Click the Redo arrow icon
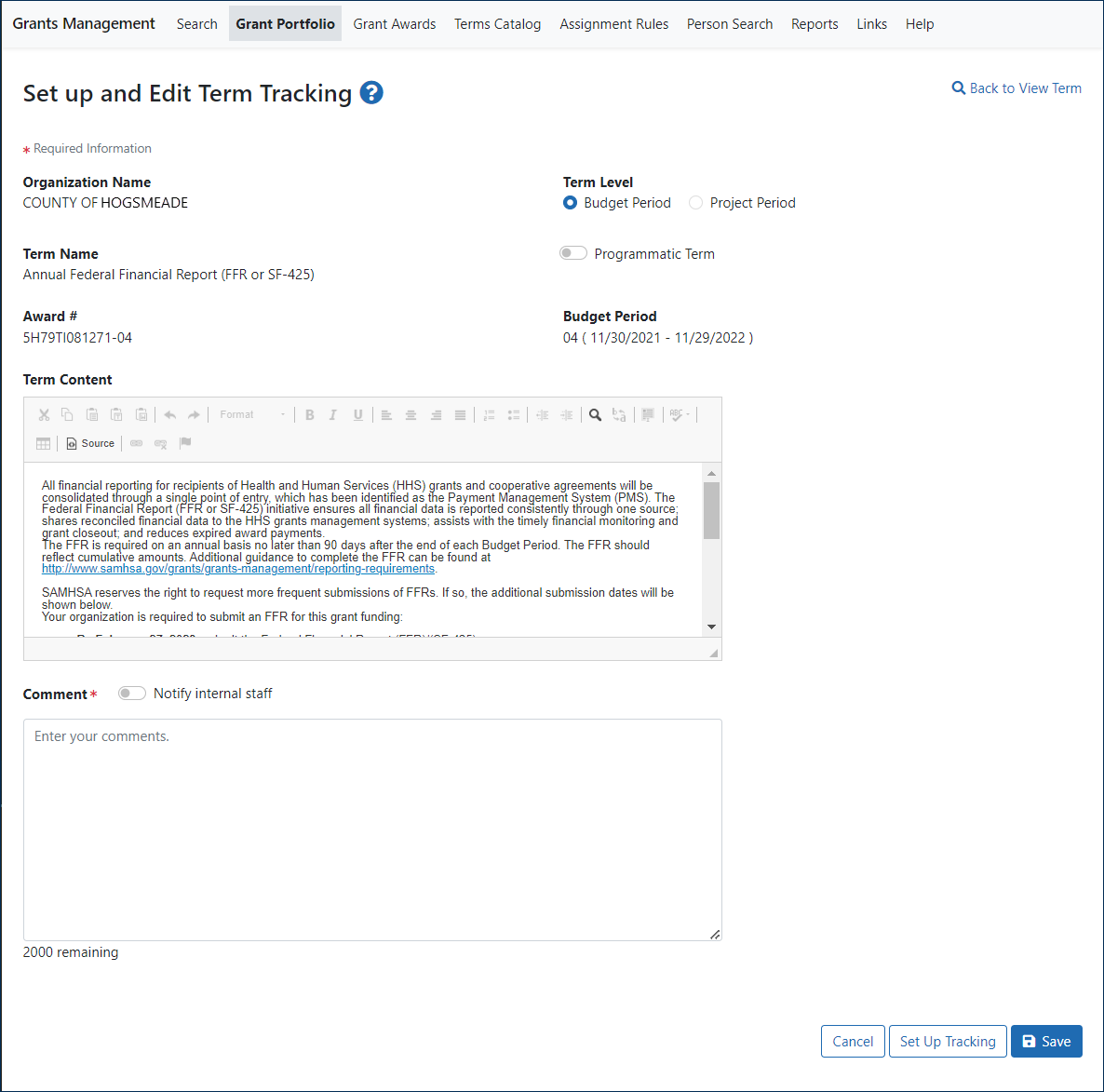The width and height of the screenshot is (1104, 1092). [194, 414]
